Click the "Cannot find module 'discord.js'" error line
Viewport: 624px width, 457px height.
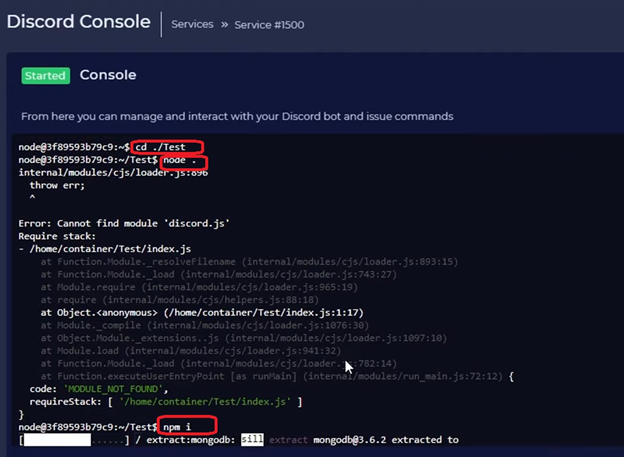pyautogui.click(x=124, y=223)
